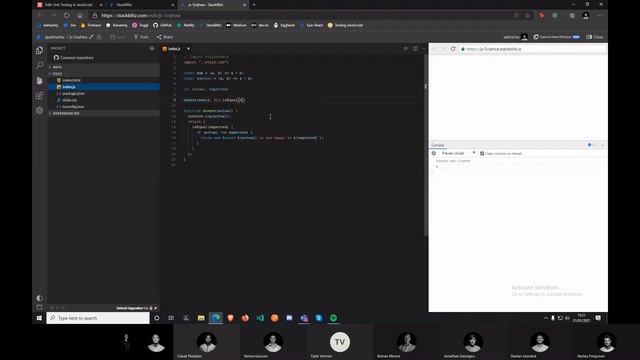Image resolution: width=640 pixels, height=360 pixels.
Task: Open the Explorer files icon in sidebar
Action: (40, 50)
